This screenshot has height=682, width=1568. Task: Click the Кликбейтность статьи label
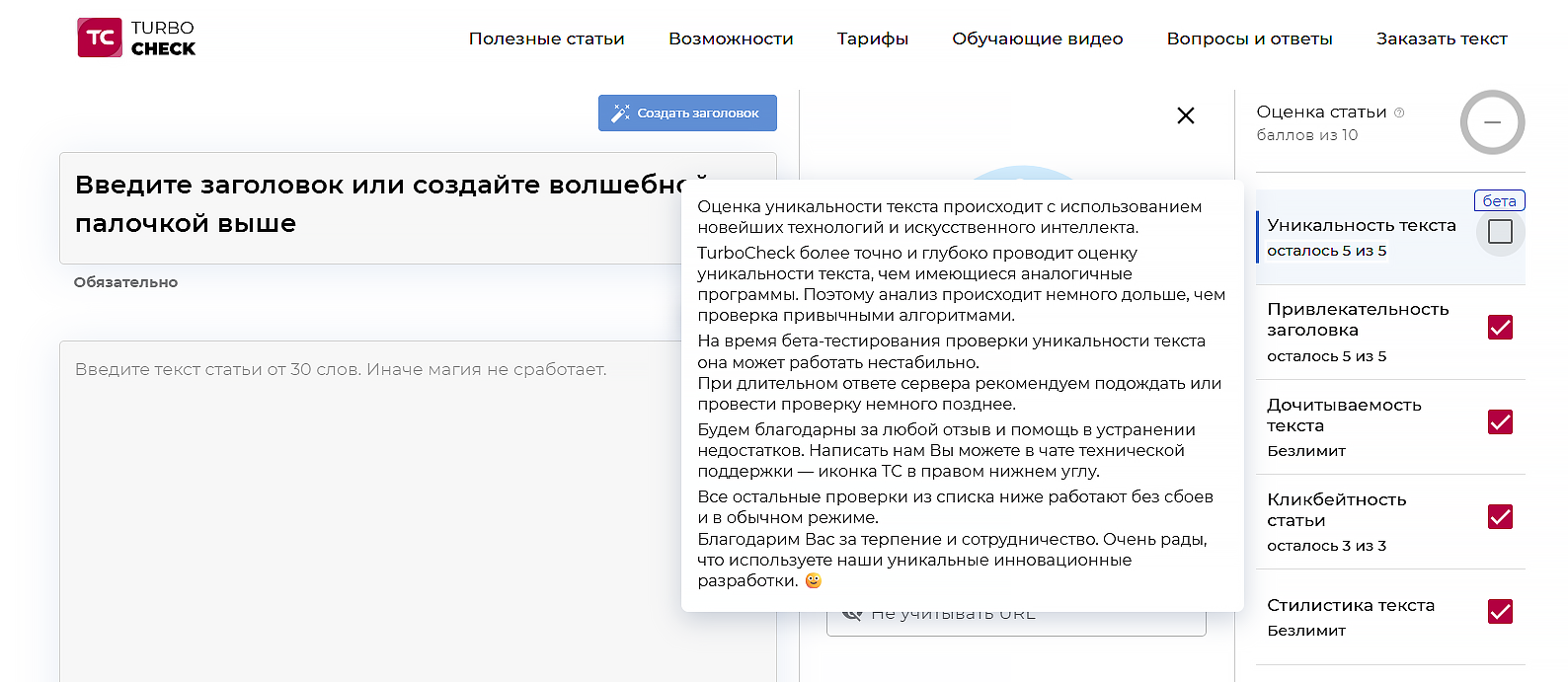[1336, 509]
